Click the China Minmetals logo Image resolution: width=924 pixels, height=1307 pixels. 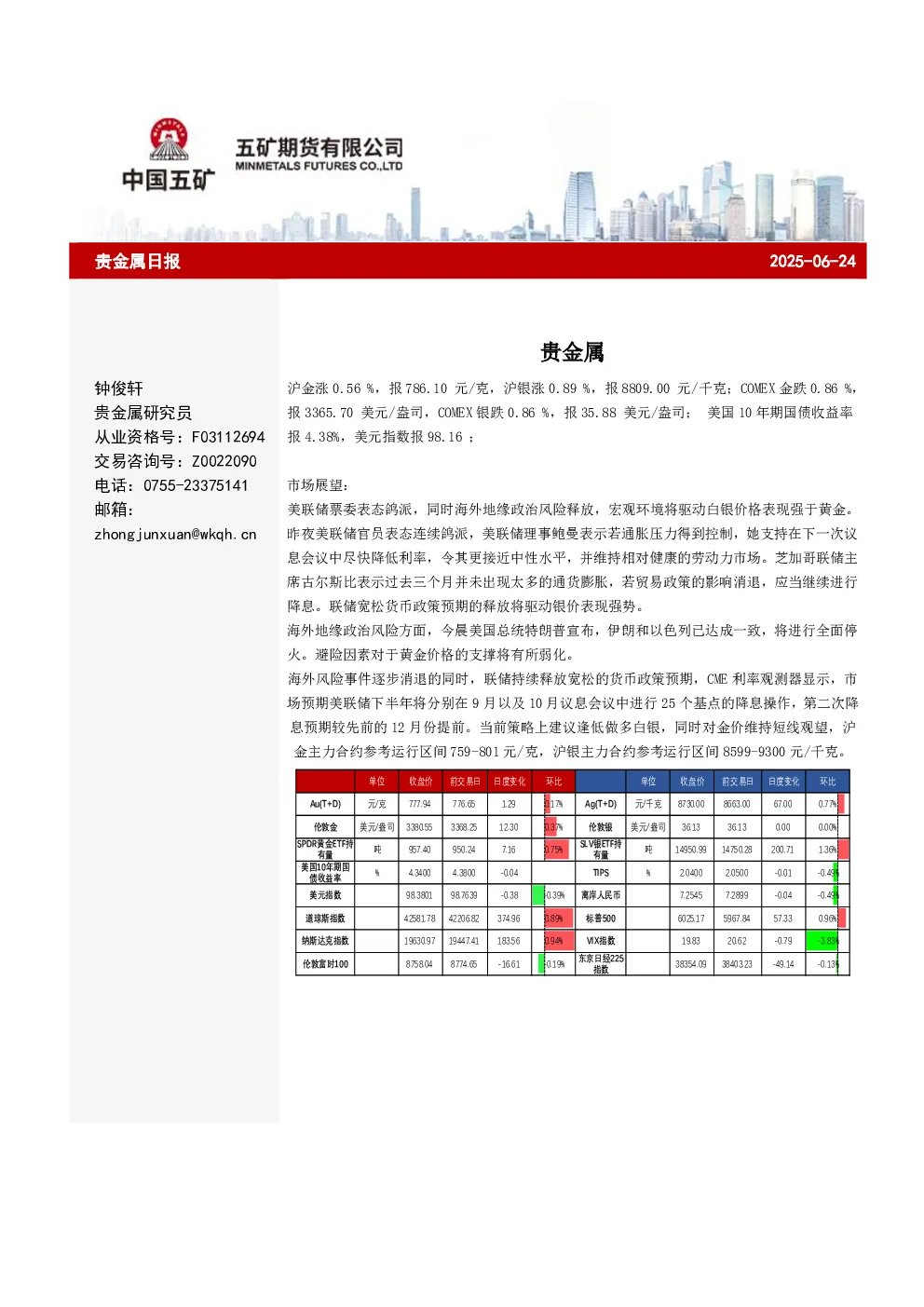pyautogui.click(x=169, y=155)
